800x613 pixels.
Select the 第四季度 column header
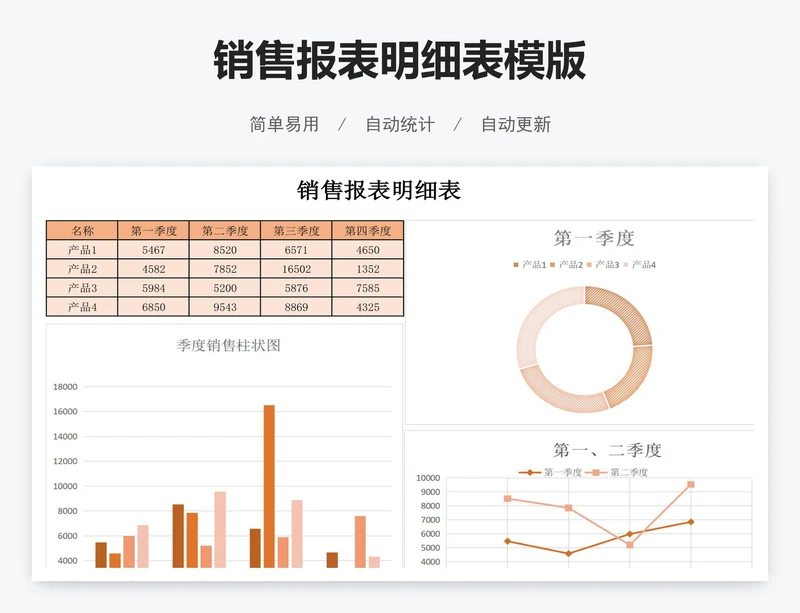368,231
